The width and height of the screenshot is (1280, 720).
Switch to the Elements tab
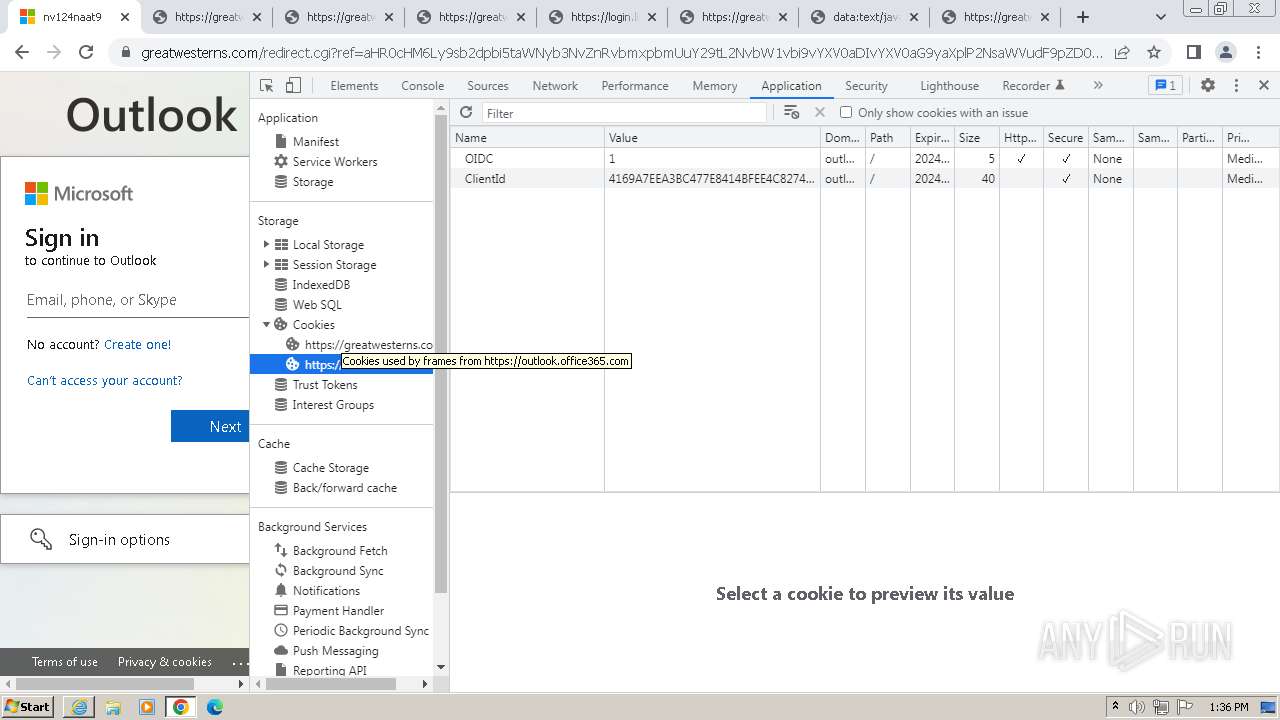tap(354, 86)
